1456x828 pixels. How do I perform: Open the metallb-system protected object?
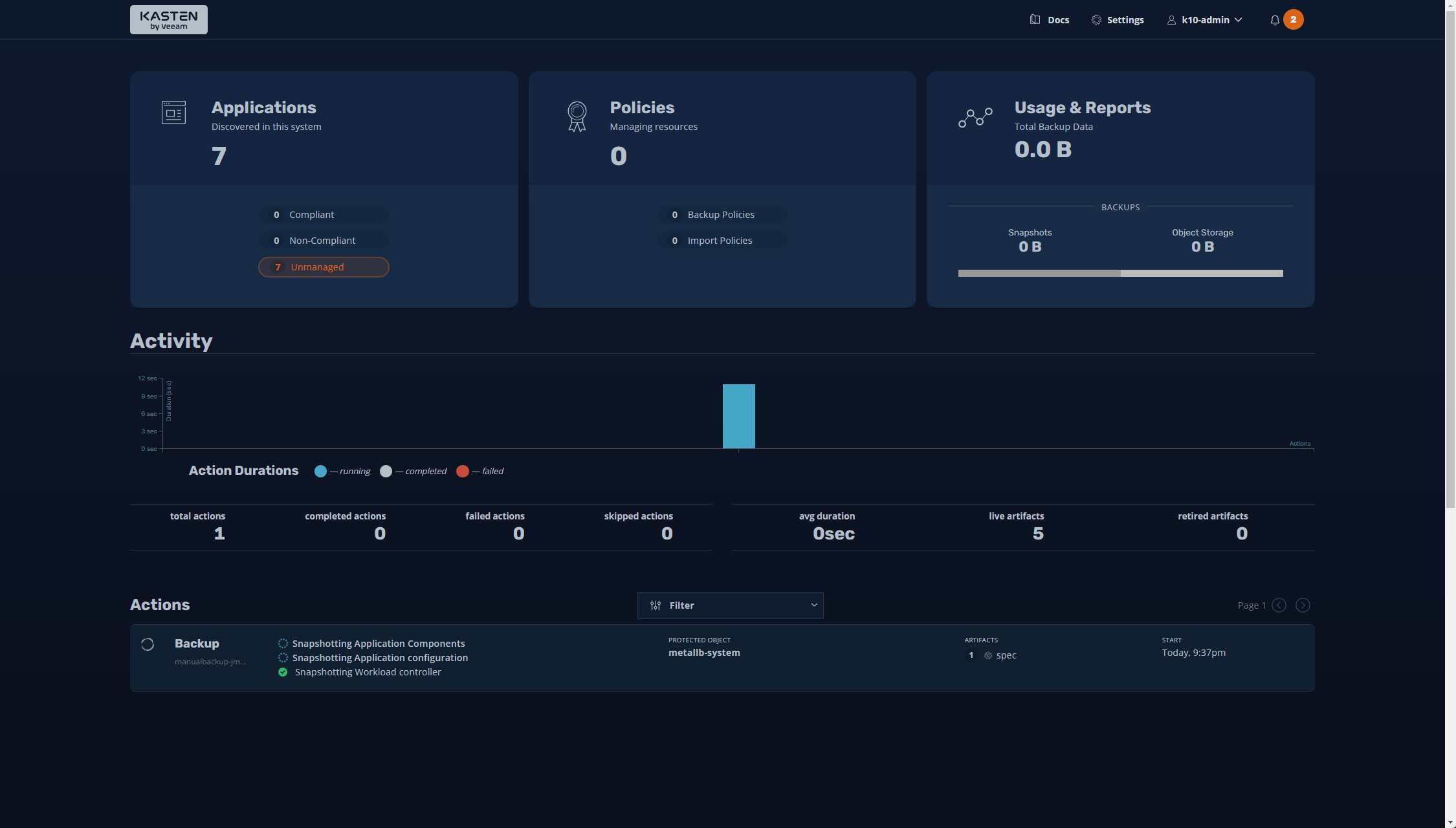point(704,653)
